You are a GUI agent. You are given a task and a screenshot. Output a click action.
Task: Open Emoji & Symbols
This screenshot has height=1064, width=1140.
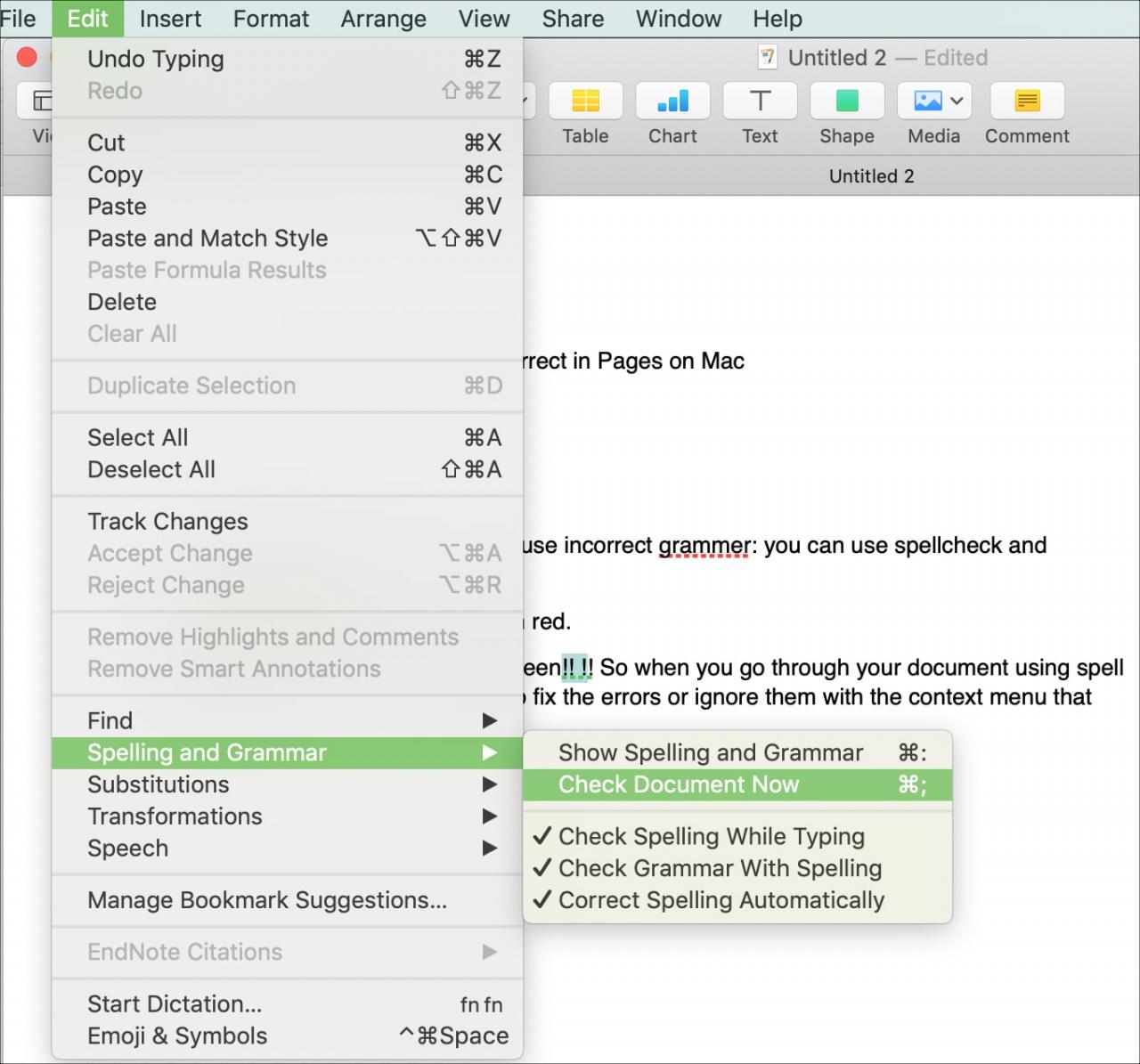[x=287, y=1036]
